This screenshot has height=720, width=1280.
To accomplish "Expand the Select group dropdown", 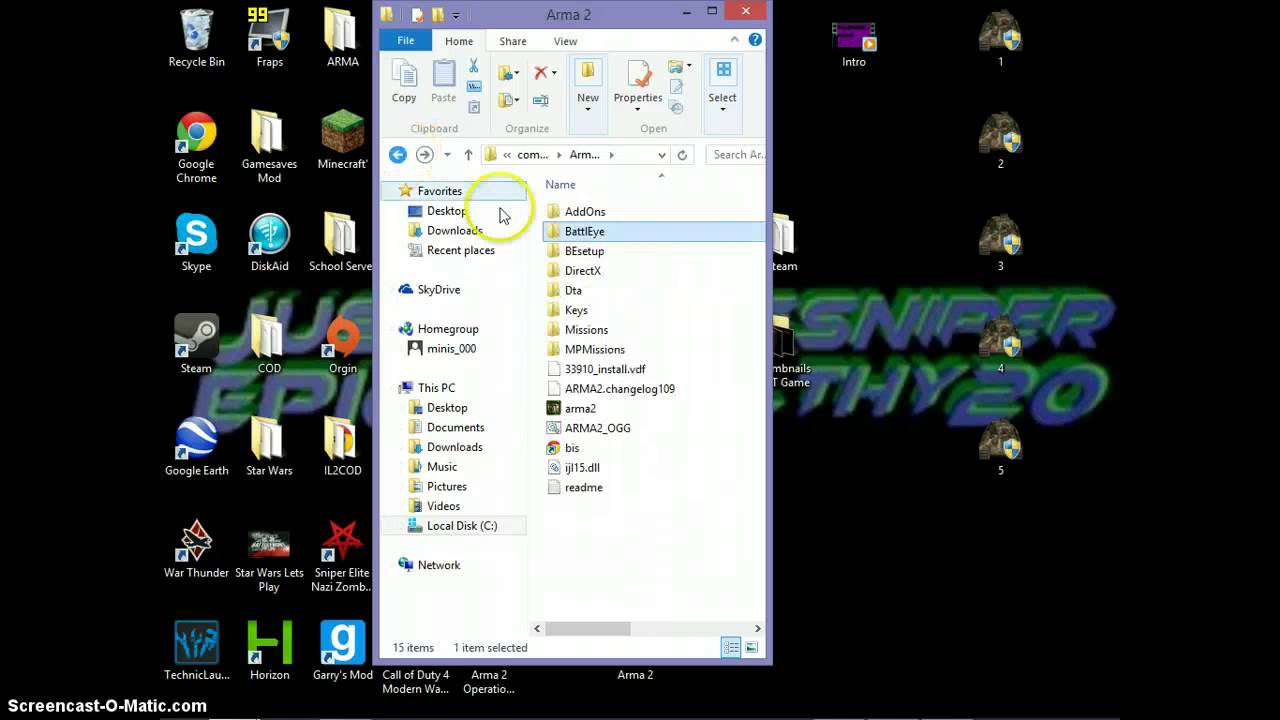I will tap(723, 109).
